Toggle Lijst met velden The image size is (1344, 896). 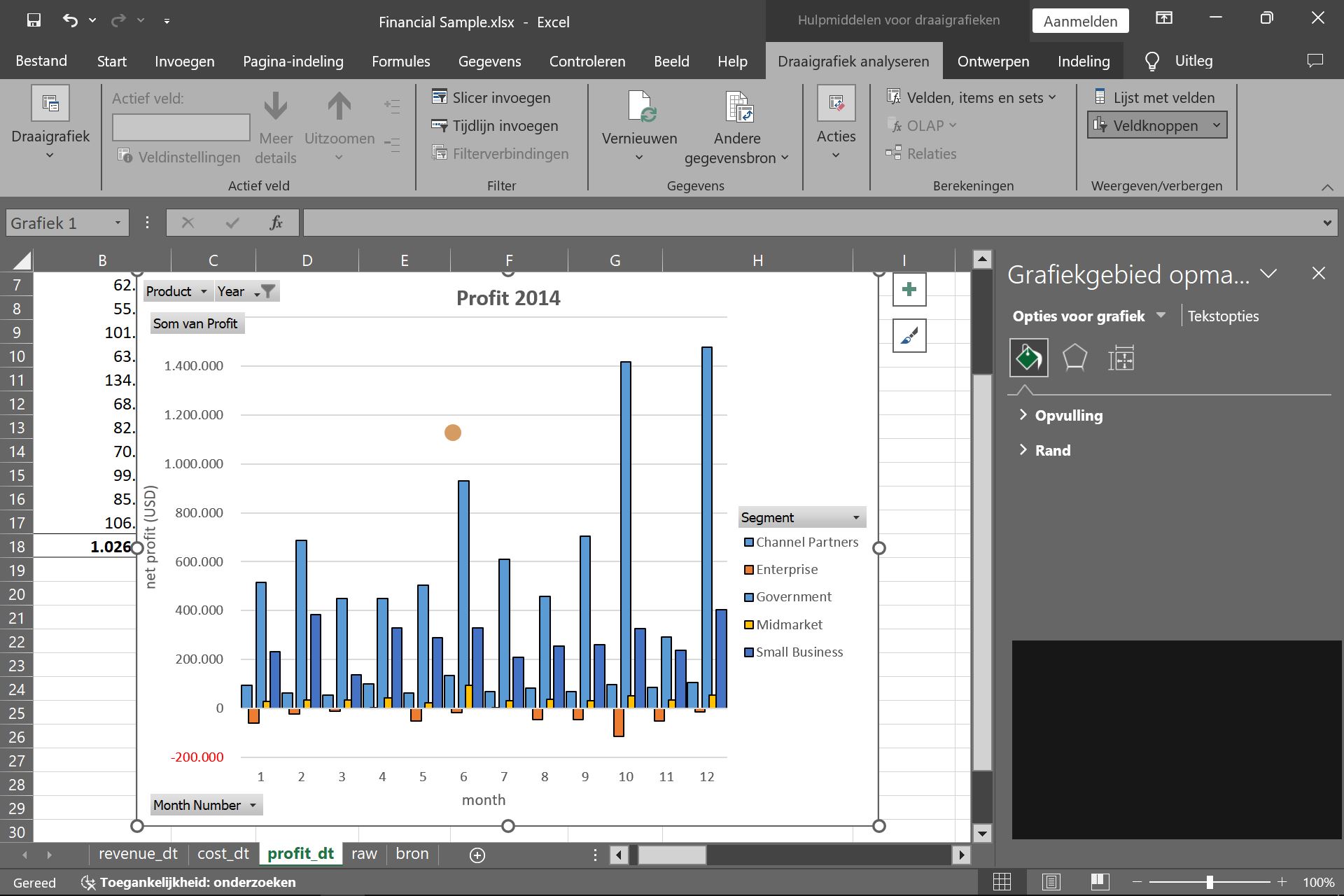(1155, 97)
